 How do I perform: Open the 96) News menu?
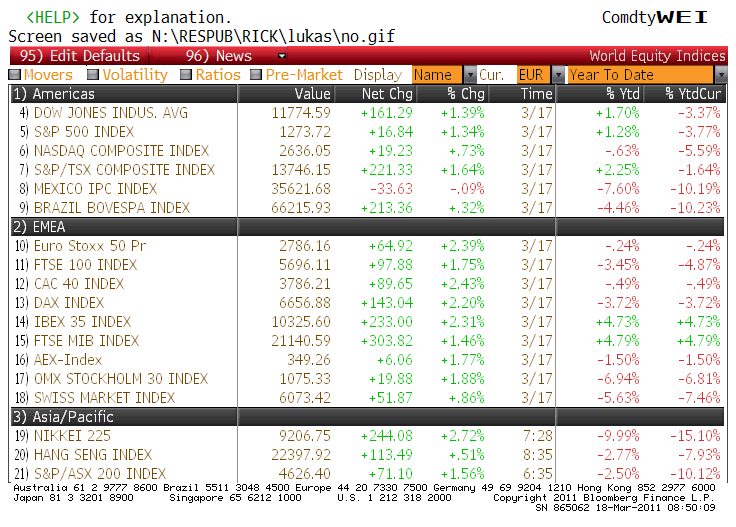click(220, 56)
